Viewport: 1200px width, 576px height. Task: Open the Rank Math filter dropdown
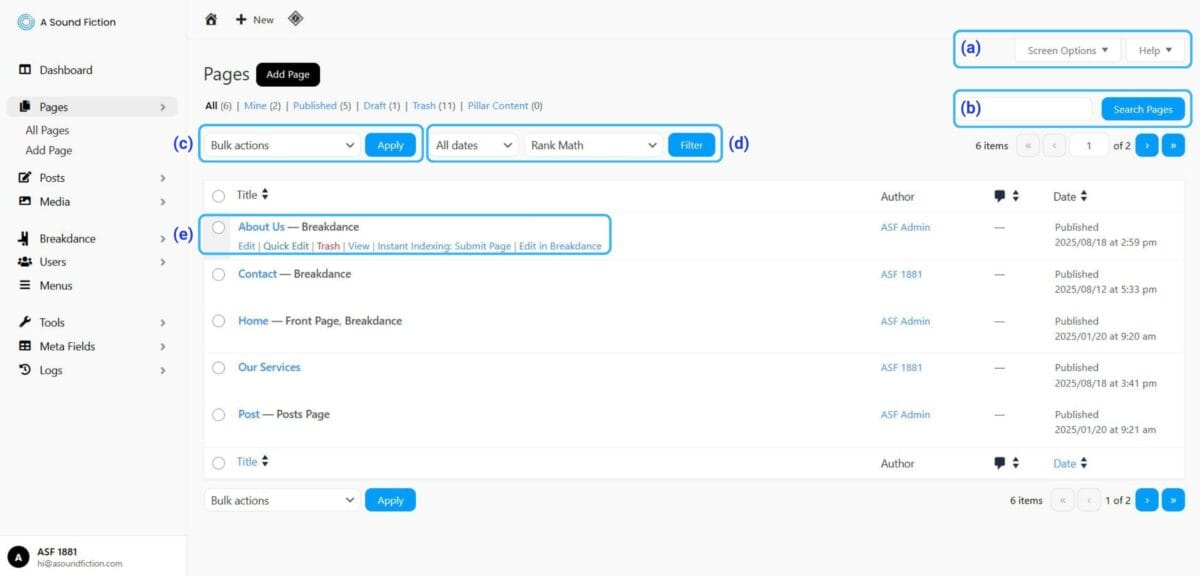593,144
